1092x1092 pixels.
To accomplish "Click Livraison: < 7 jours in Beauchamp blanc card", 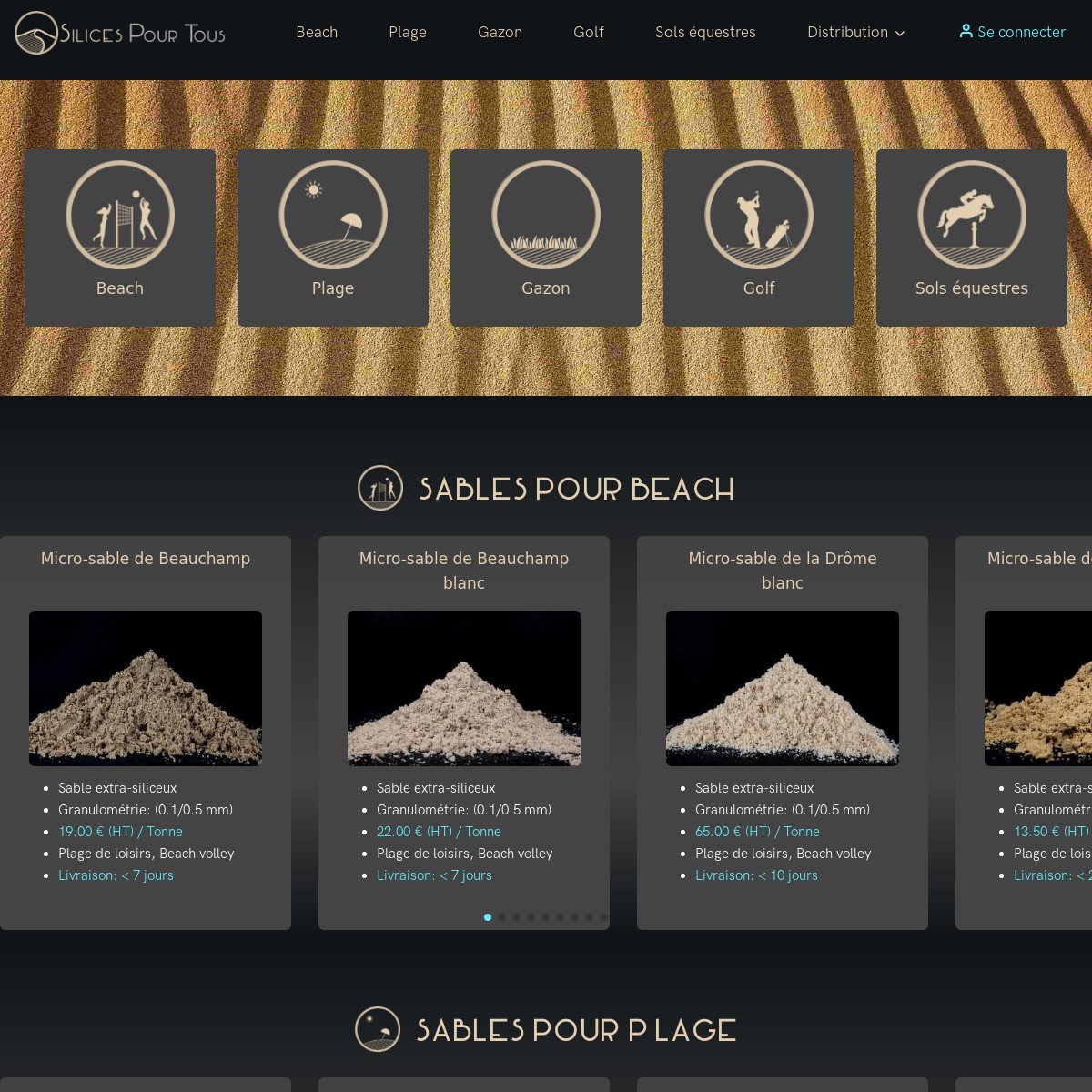I will [434, 875].
